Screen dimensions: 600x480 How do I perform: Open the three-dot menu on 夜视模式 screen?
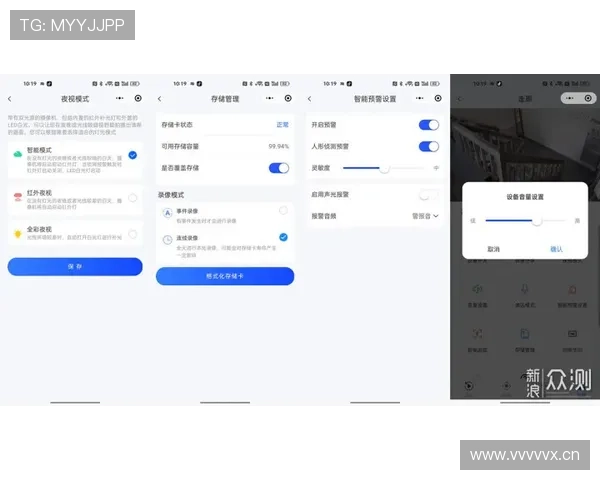119,98
